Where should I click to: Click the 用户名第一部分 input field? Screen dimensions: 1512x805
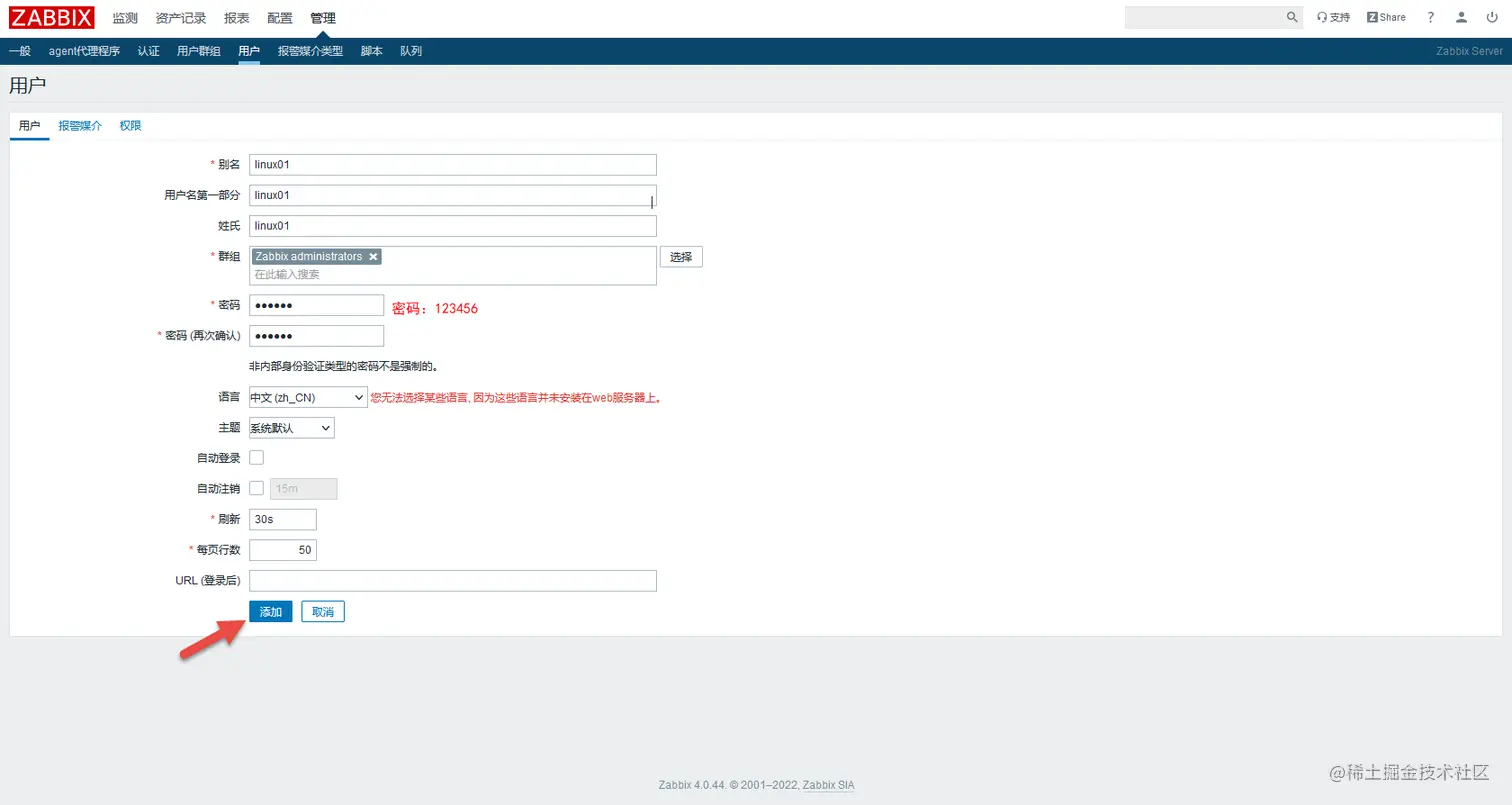click(x=453, y=195)
